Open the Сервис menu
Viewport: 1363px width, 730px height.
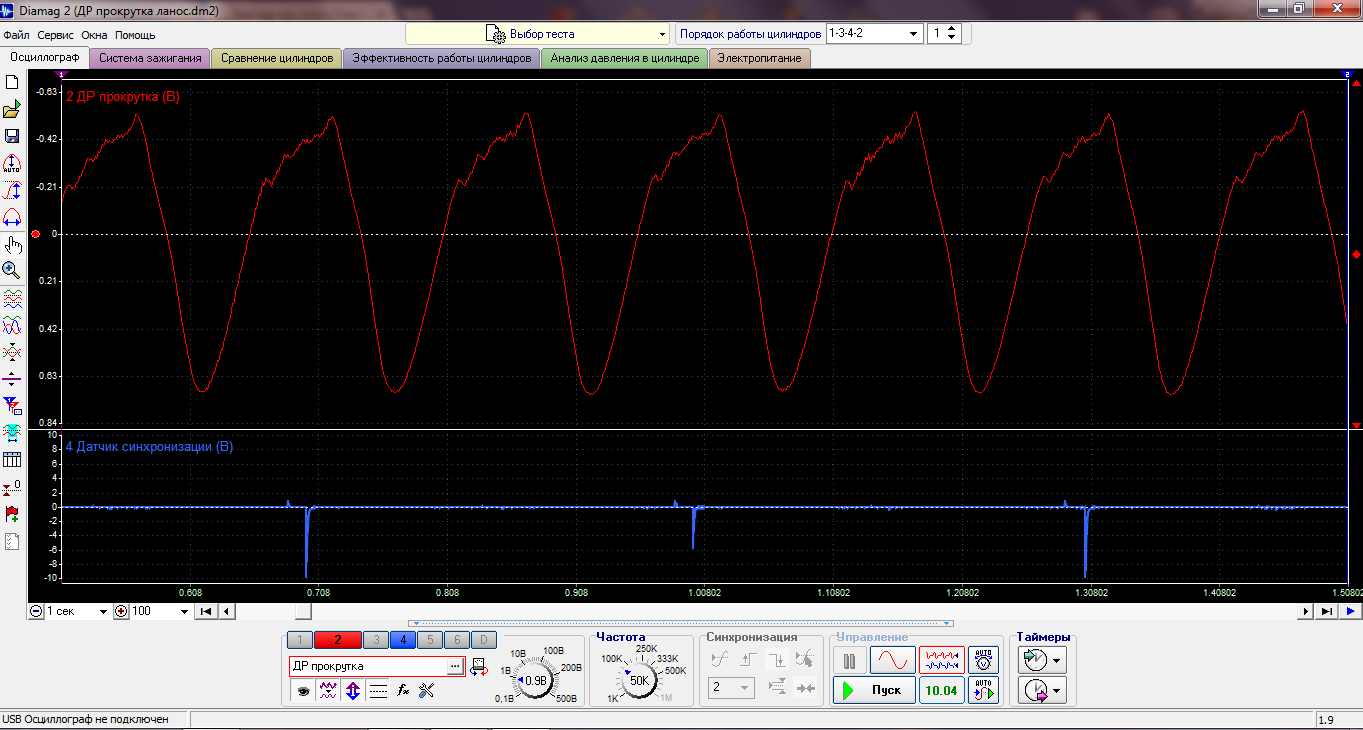[55, 35]
